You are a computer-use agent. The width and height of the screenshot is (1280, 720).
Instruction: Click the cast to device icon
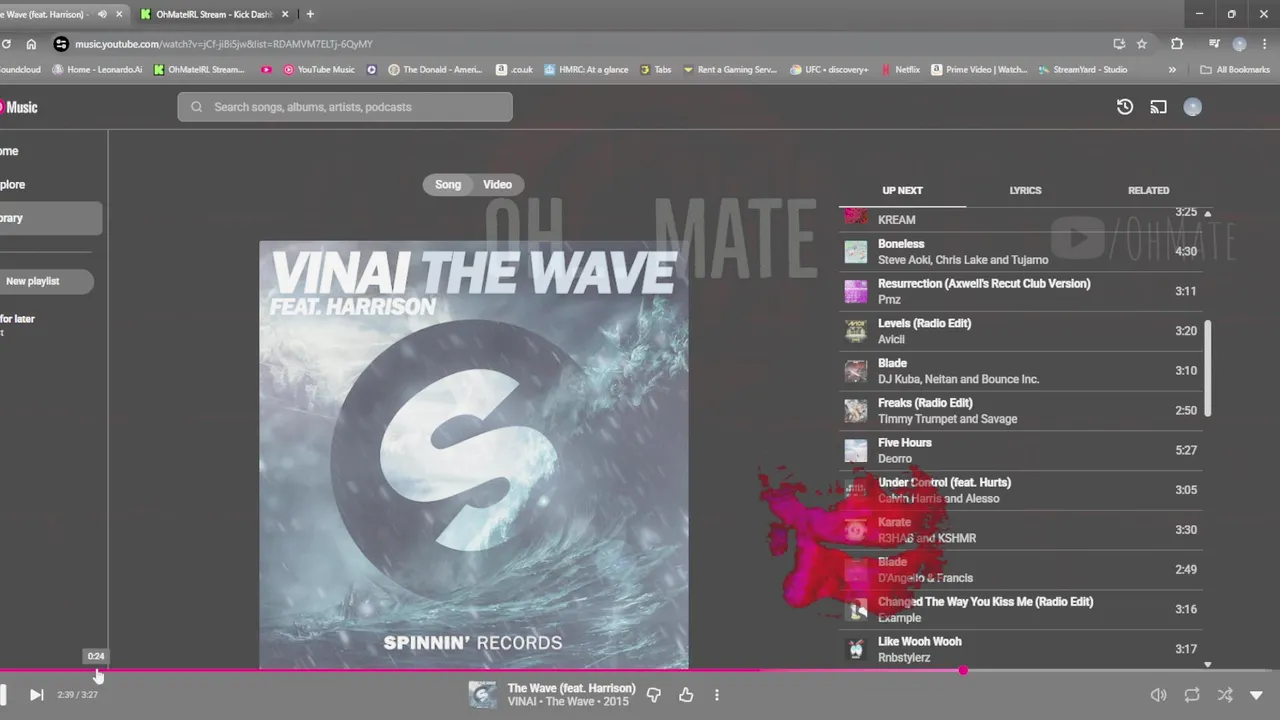point(1158,107)
